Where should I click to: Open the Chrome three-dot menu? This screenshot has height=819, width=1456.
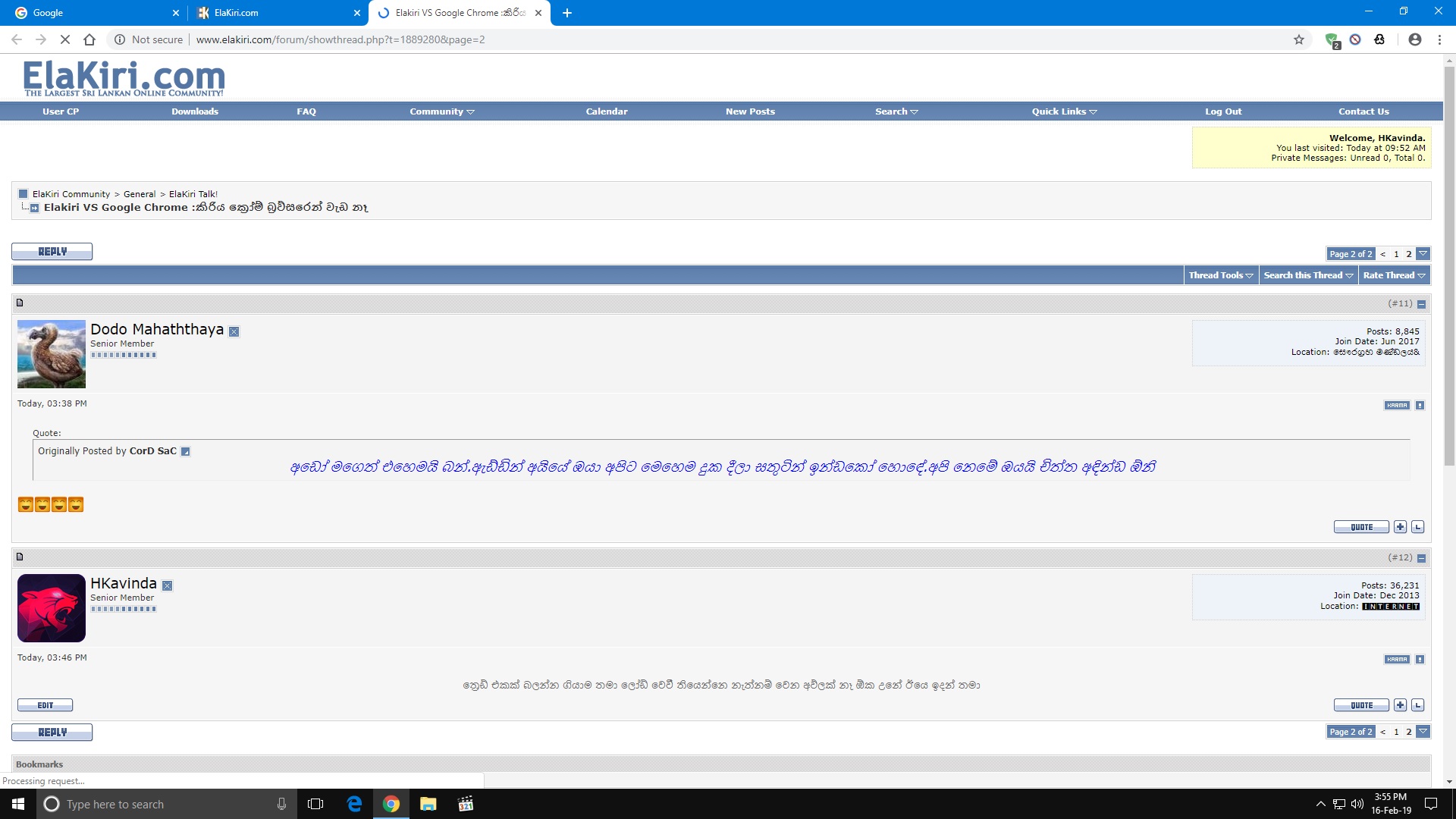[x=1439, y=39]
